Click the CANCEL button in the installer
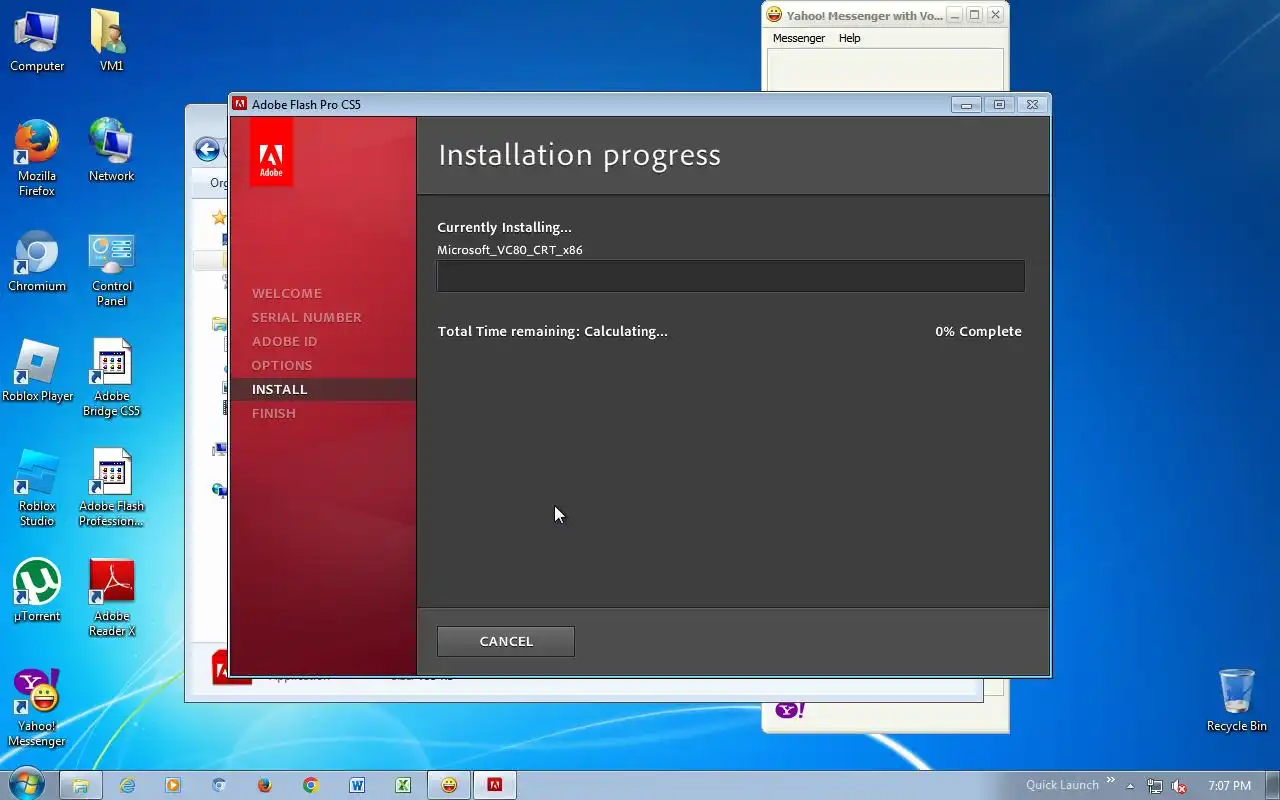1280x800 pixels. (506, 641)
